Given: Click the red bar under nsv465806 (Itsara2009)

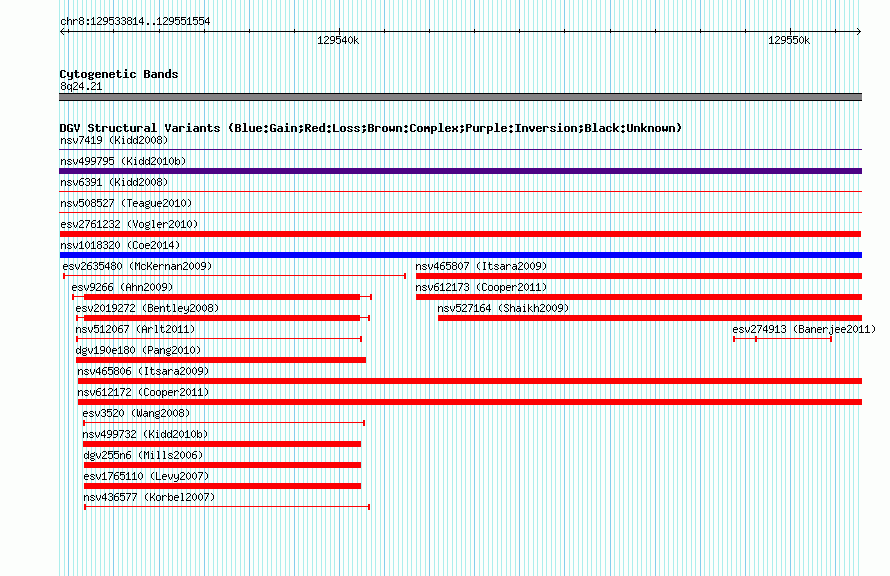Looking at the screenshot, I should 469,381.
